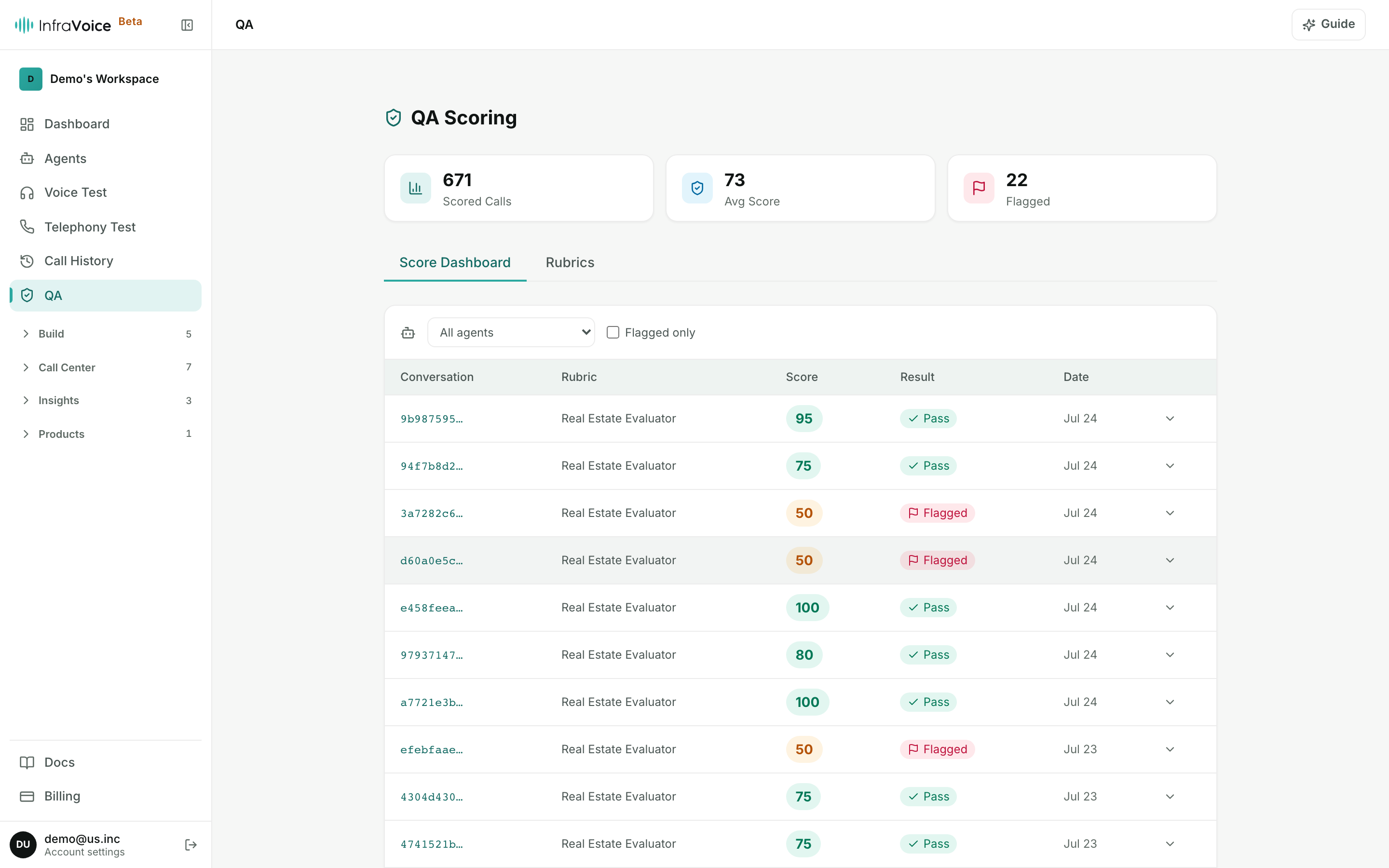
Task: Click the Conversation column header
Action: point(437,377)
